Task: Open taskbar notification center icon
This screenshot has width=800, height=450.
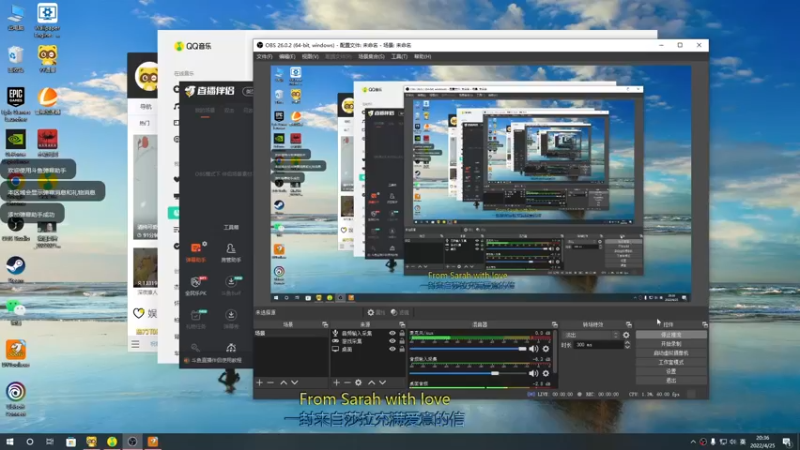Action: [x=787, y=442]
